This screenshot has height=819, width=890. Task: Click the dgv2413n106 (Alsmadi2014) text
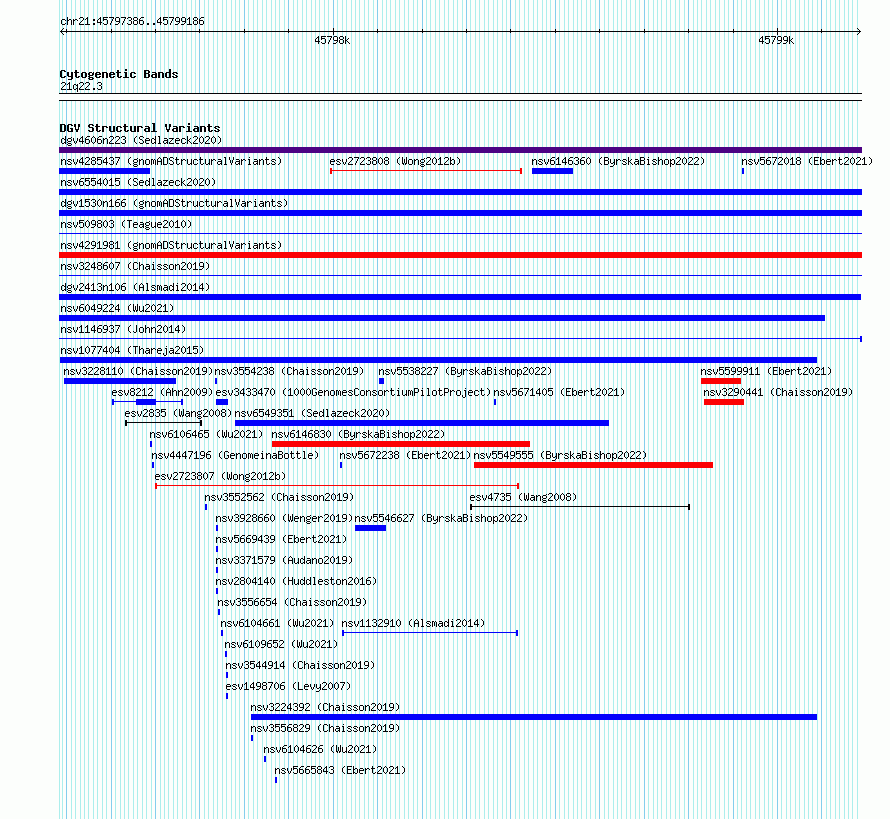(x=135, y=287)
